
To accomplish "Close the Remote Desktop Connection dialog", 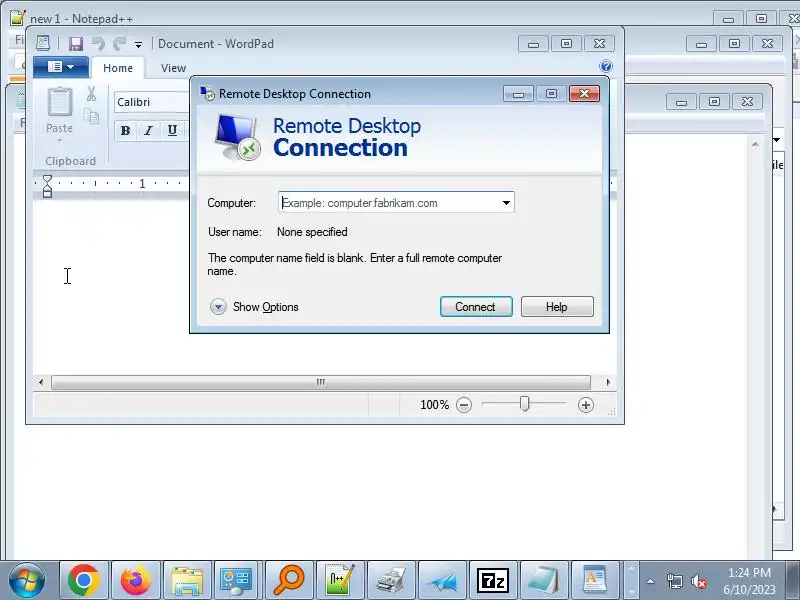I will [584, 93].
